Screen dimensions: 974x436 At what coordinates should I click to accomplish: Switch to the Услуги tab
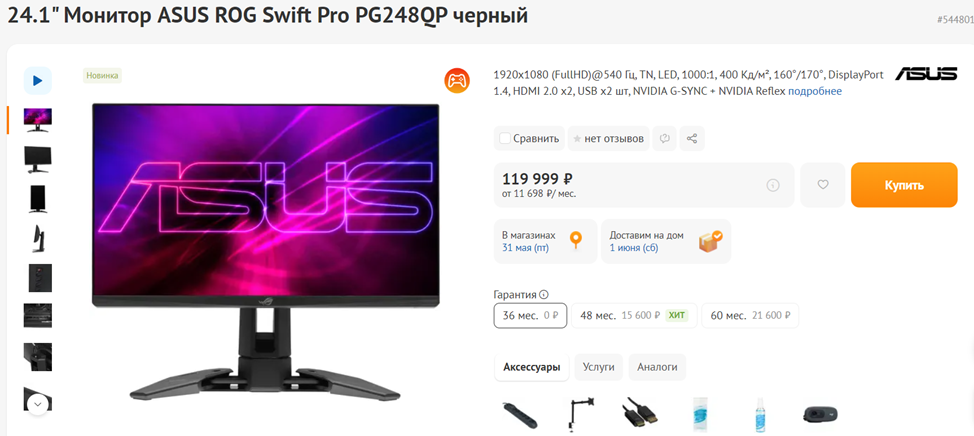pos(599,367)
